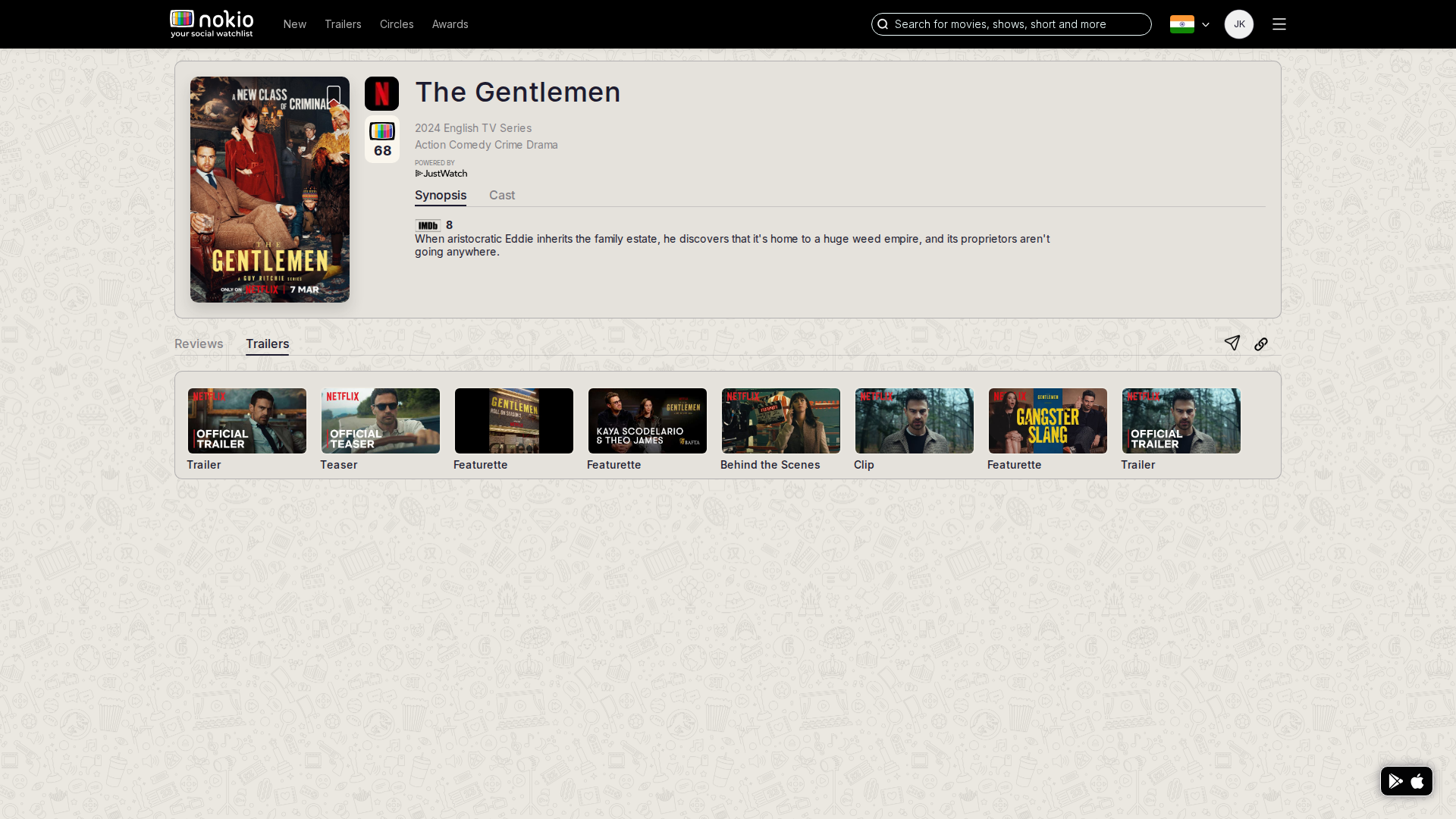Play the Official Teaser thumbnail

click(x=381, y=421)
